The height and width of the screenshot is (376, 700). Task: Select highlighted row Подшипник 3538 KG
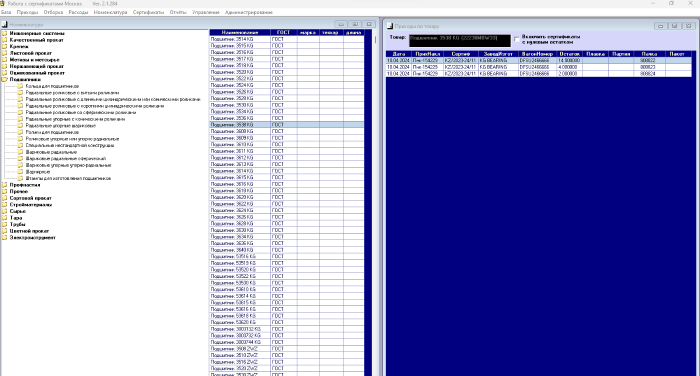pyautogui.click(x=286, y=125)
